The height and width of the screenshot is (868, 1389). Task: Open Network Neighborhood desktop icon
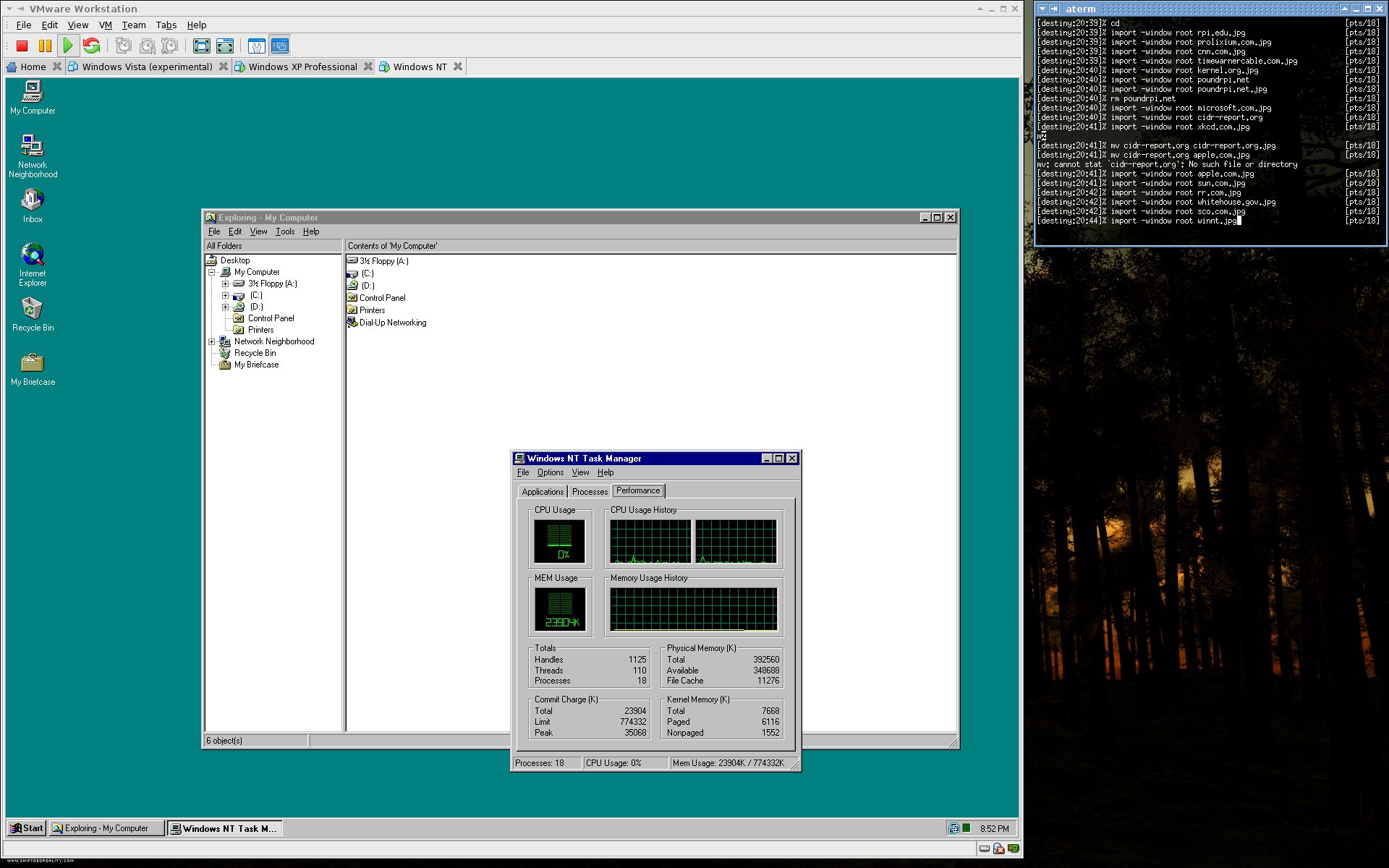coord(33,156)
